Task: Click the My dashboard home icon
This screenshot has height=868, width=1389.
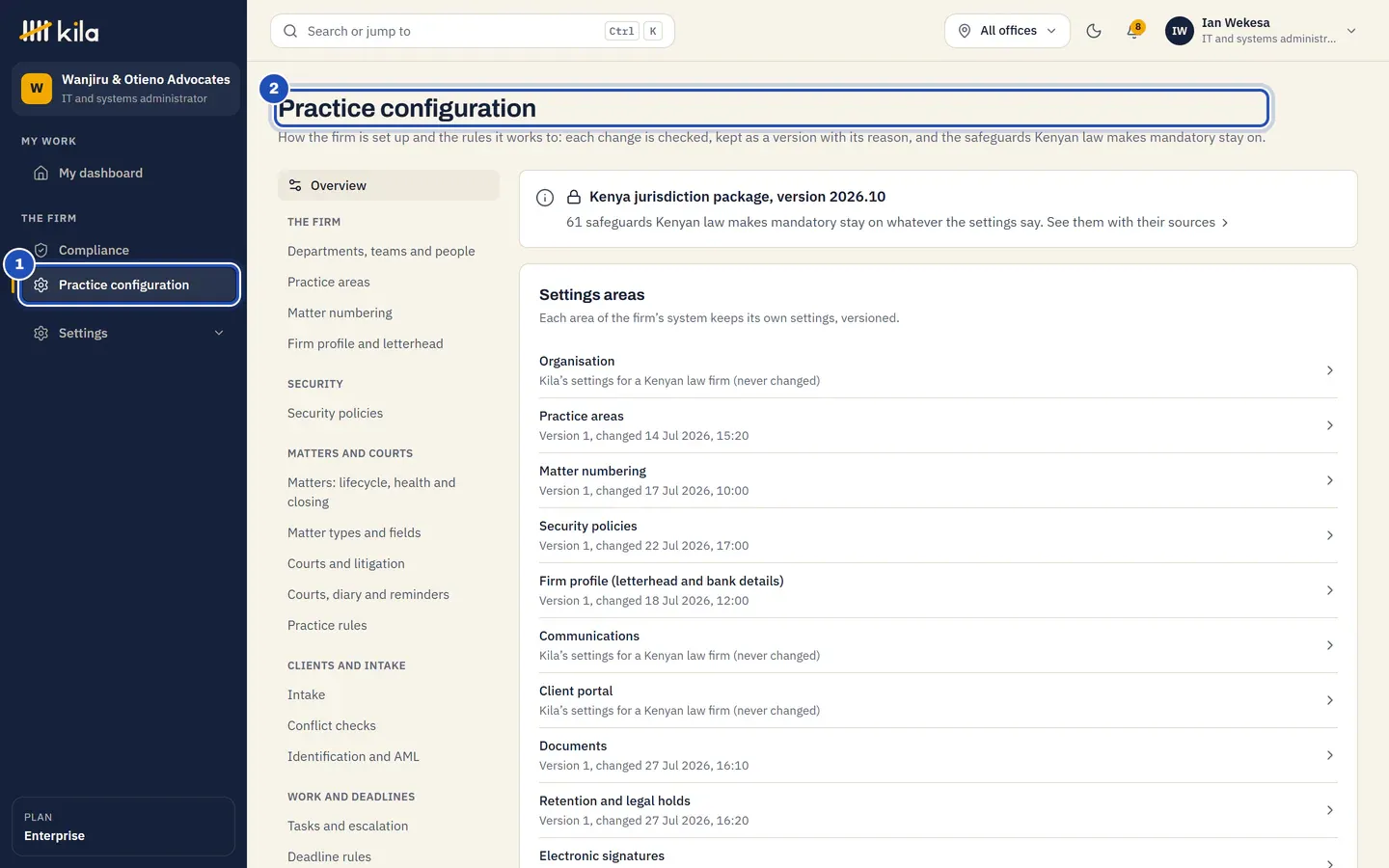Action: [x=41, y=173]
